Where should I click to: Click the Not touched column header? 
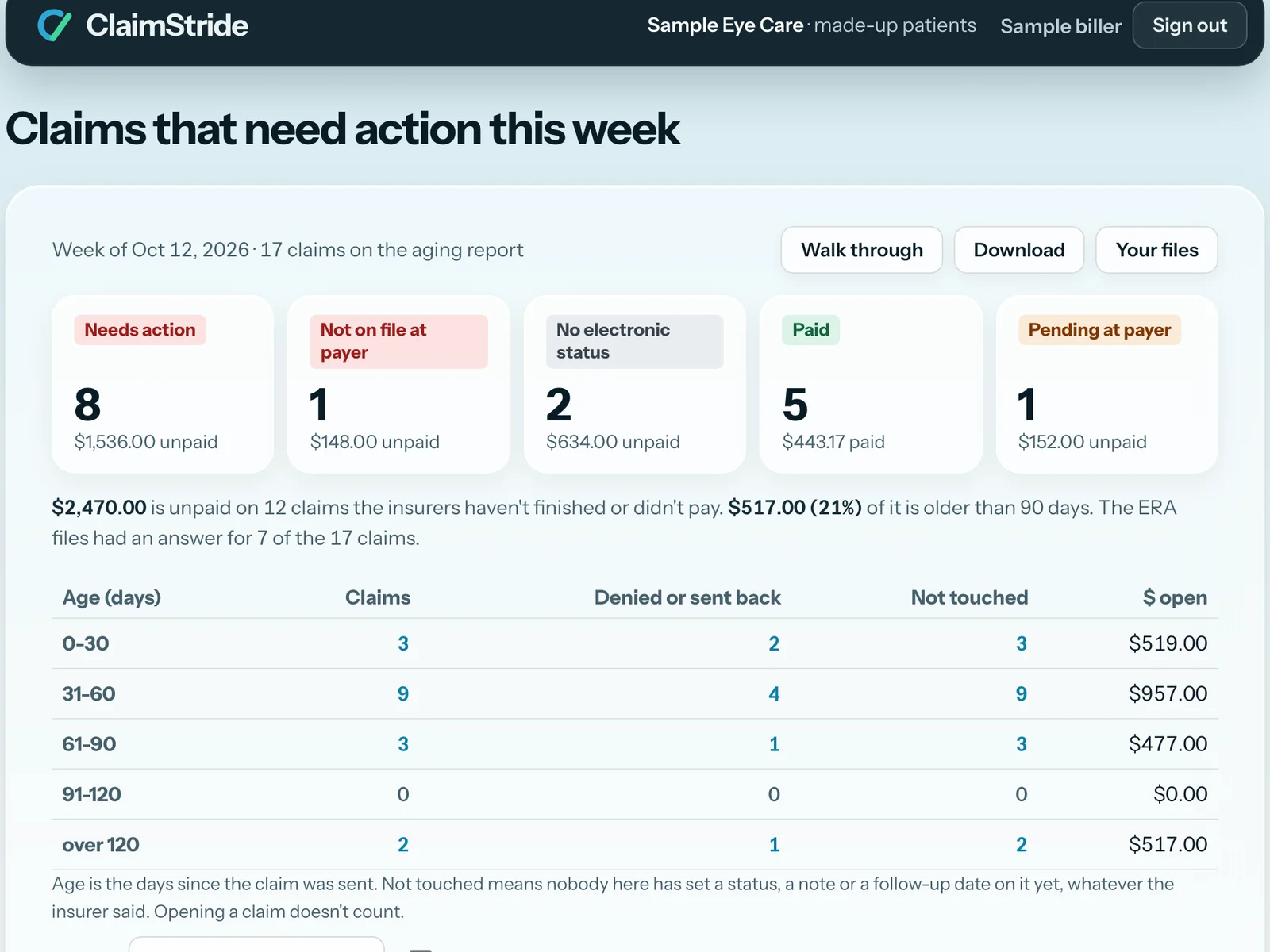pyautogui.click(x=969, y=597)
